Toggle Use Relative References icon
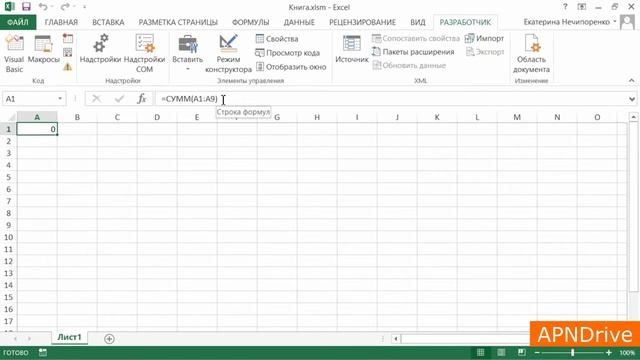 (68, 52)
